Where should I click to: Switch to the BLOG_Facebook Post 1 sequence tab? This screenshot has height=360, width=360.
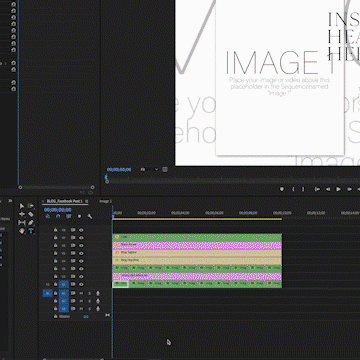pos(65,201)
